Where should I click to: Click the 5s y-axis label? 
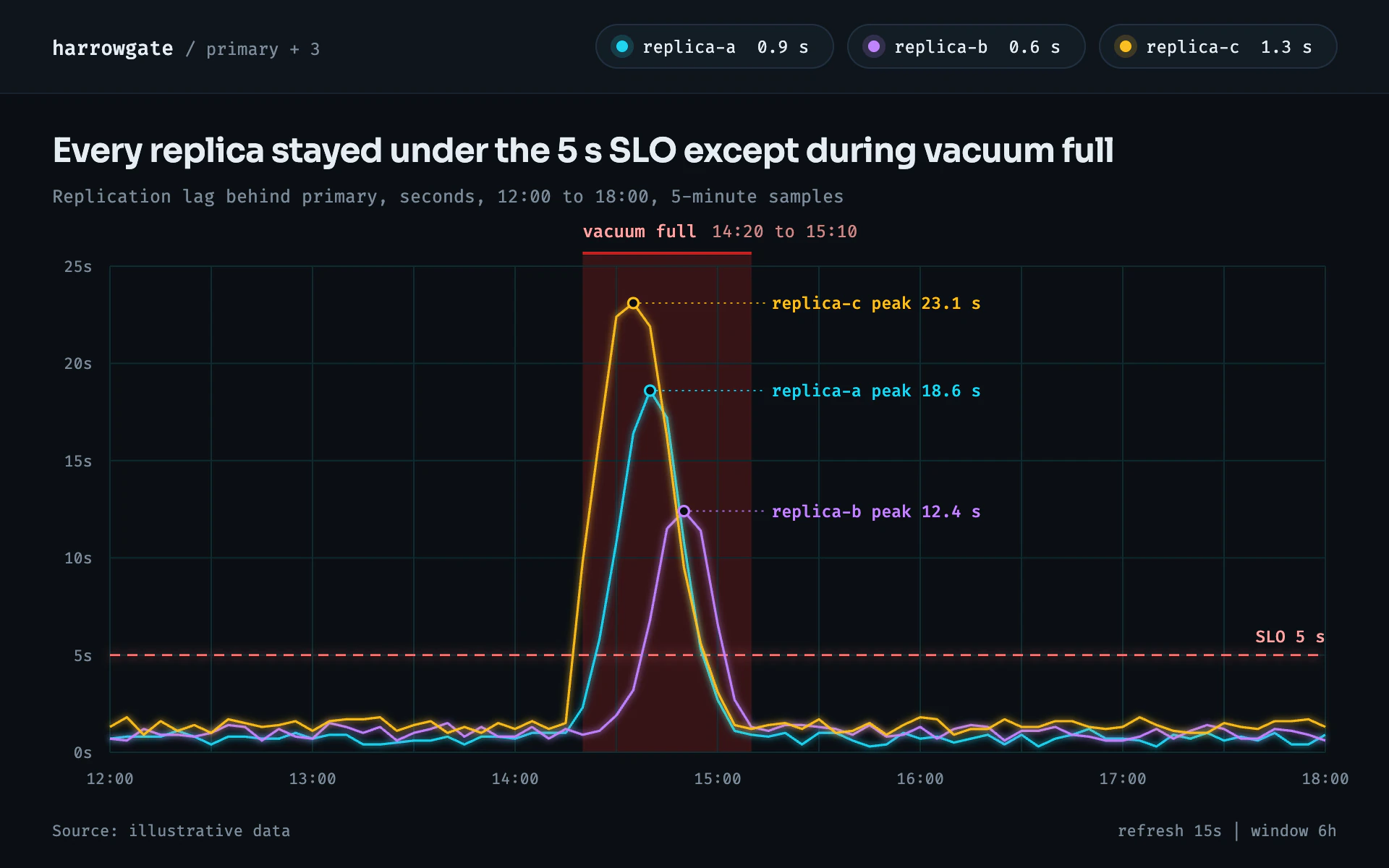click(82, 656)
